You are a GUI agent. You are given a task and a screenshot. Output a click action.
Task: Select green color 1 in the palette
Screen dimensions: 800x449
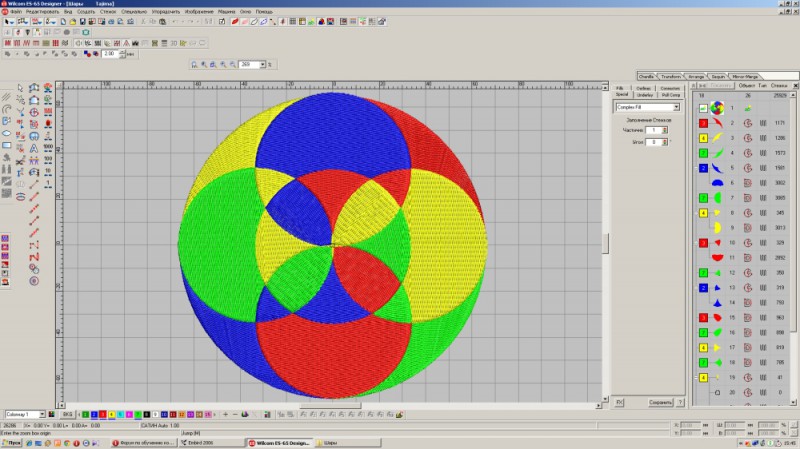click(85, 414)
